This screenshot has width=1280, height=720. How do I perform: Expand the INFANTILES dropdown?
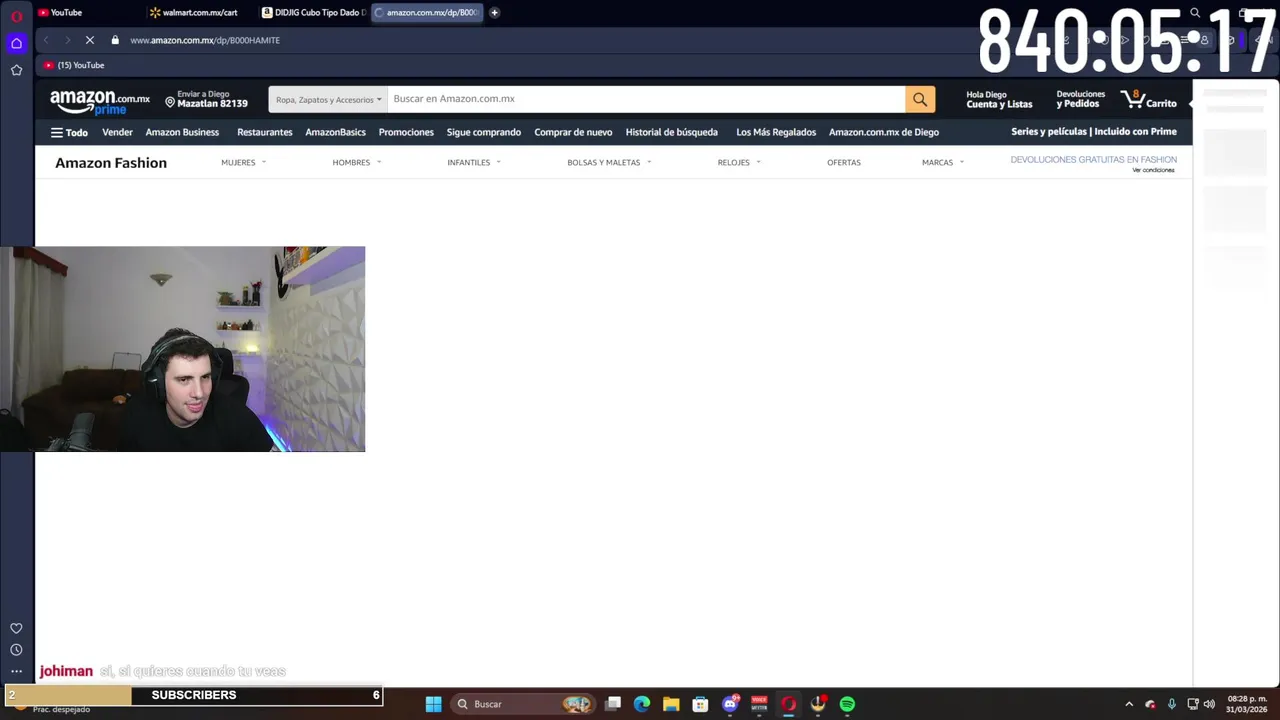(x=474, y=162)
